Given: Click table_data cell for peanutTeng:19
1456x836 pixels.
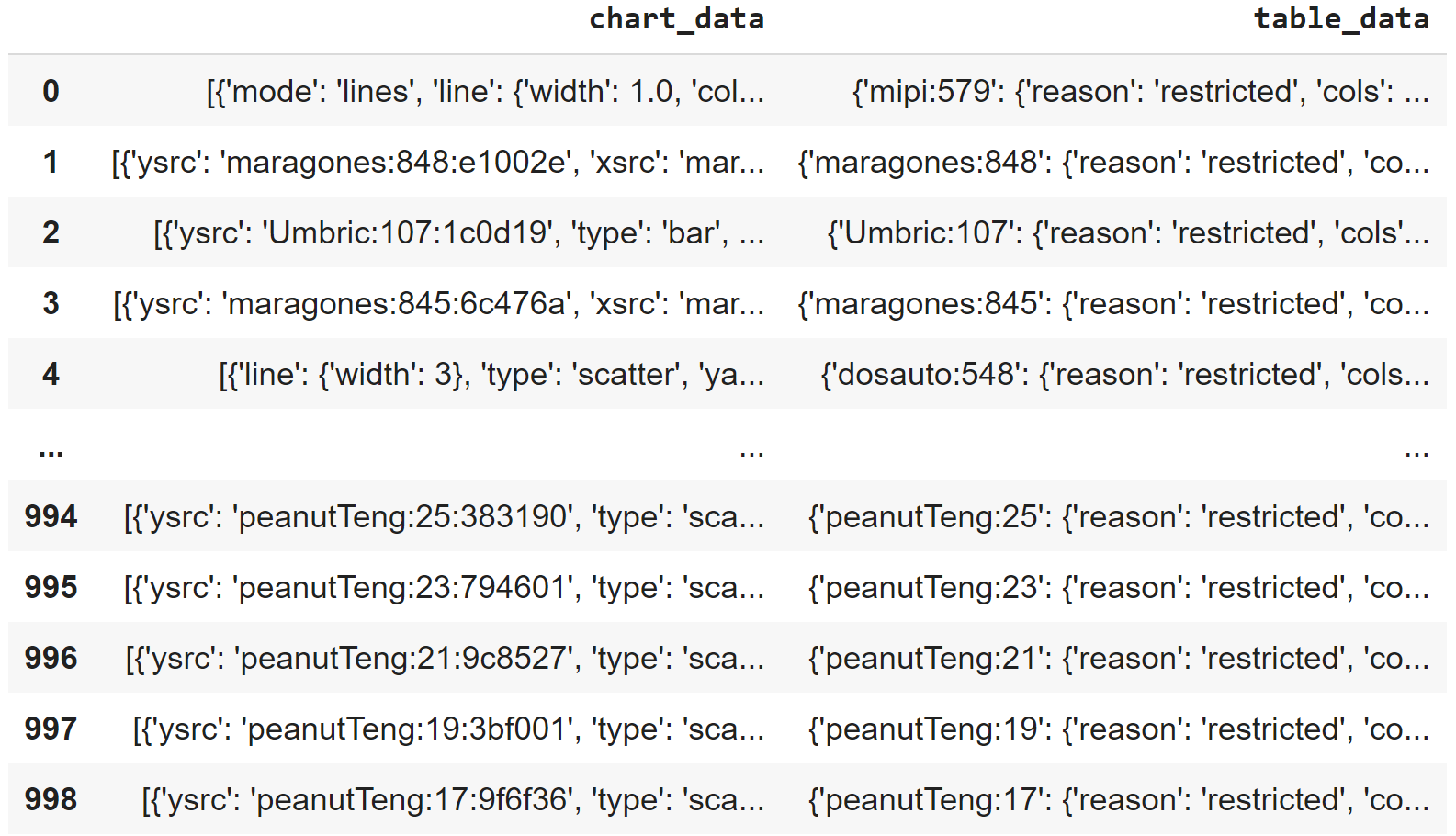Looking at the screenshot, I should pyautogui.click(x=1118, y=729).
